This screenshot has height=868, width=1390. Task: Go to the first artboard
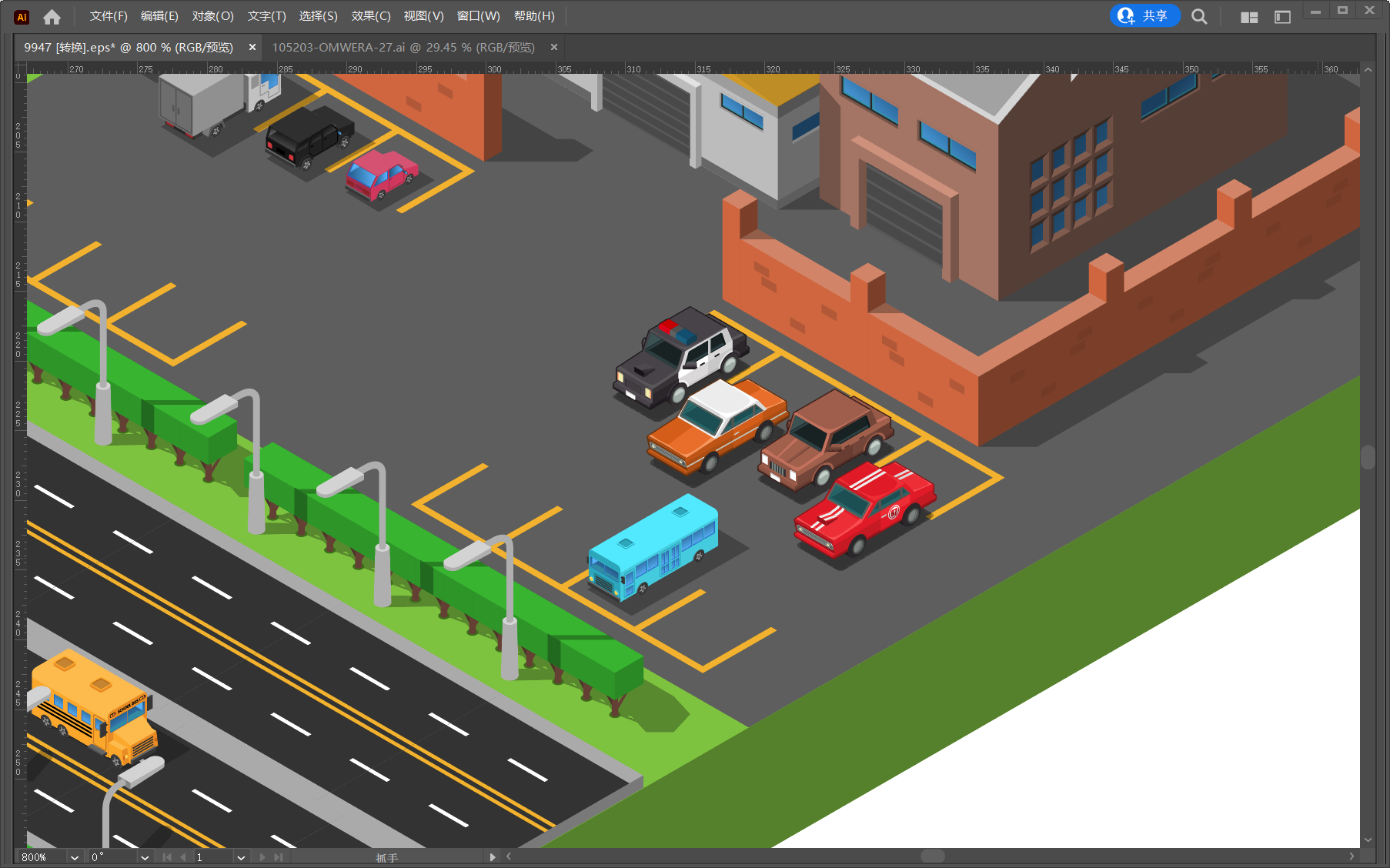coord(167,857)
